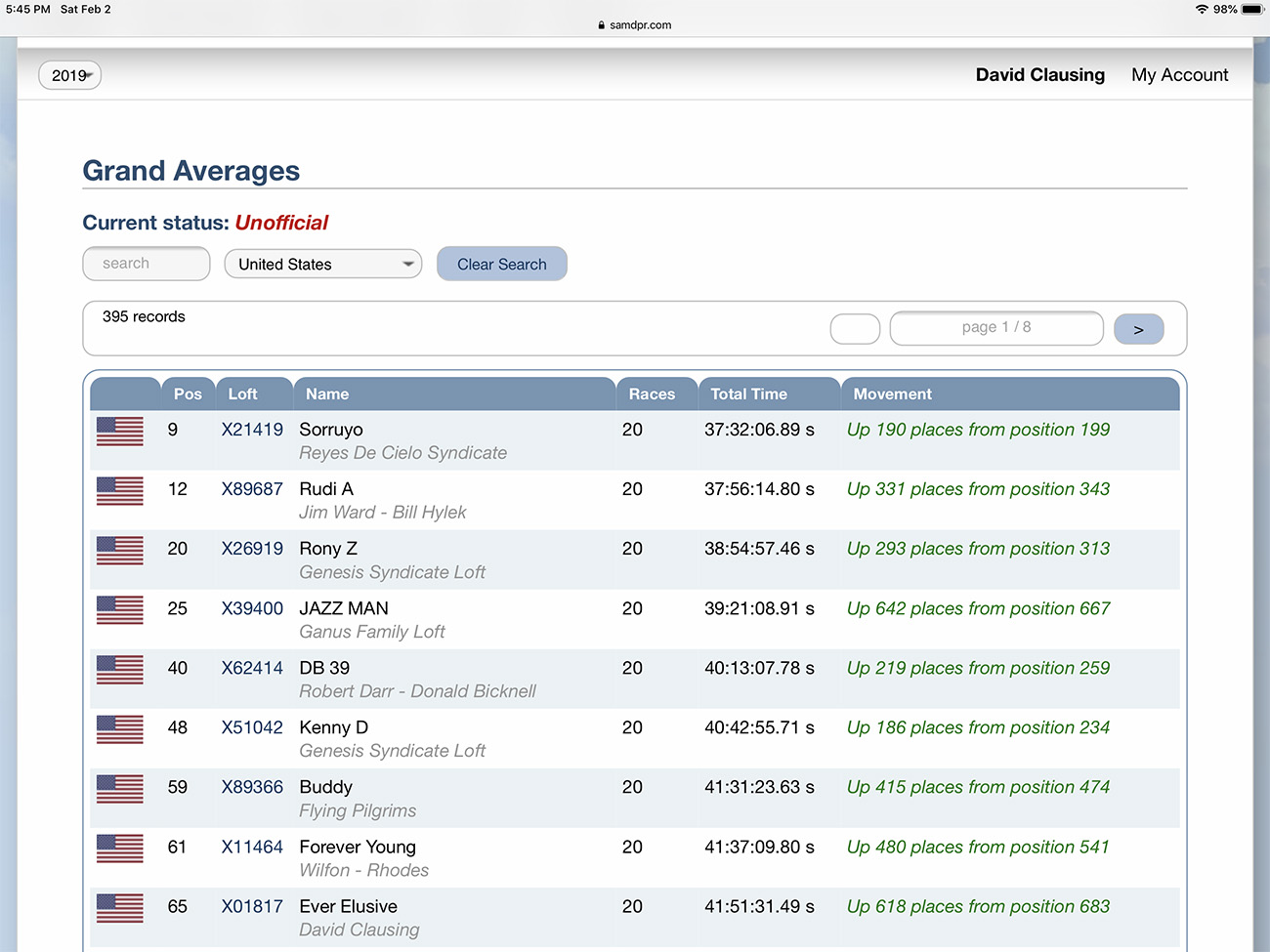Tap the battery icon in the status bar
The image size is (1270, 952).
point(1252,9)
